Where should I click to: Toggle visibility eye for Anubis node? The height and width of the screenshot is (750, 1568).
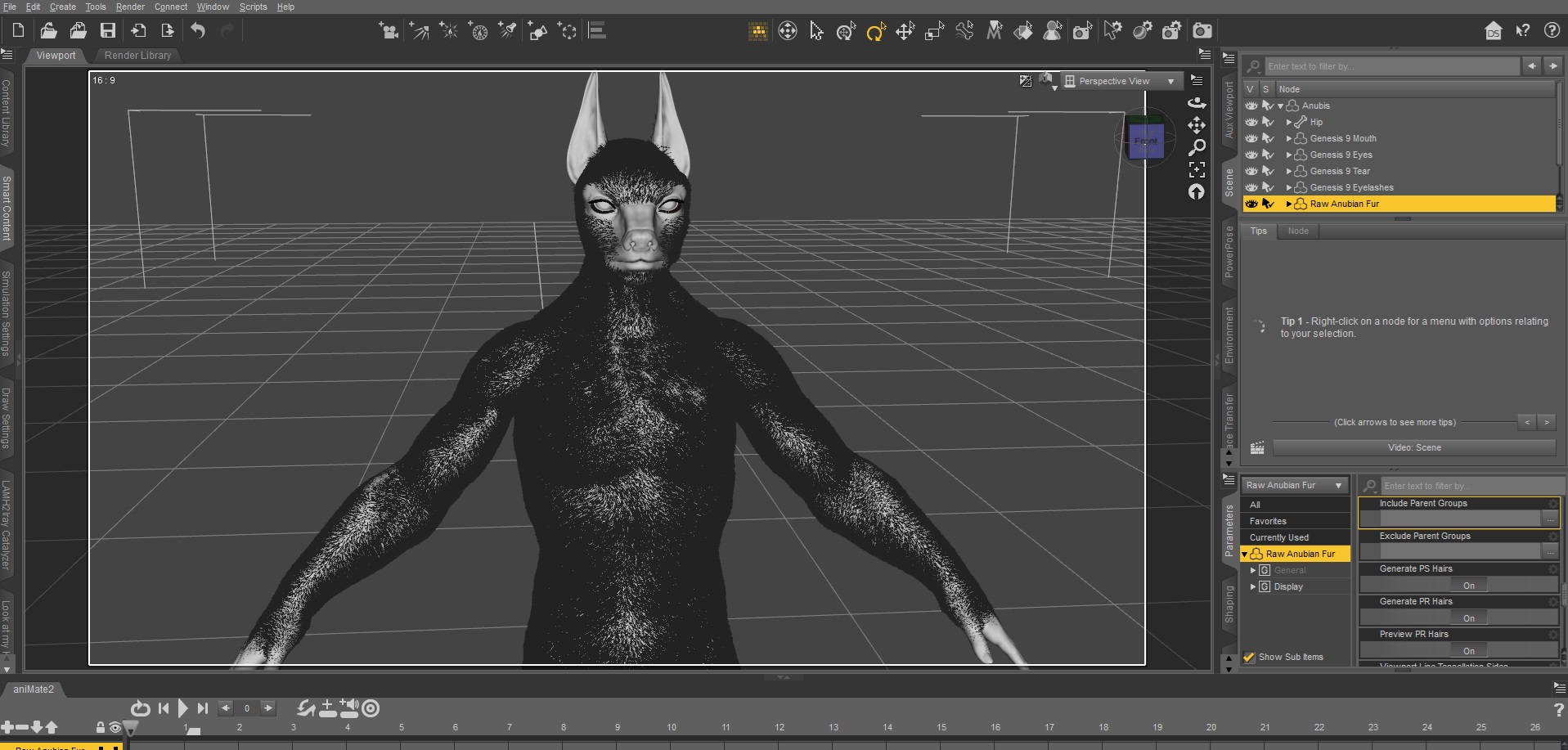(1251, 106)
